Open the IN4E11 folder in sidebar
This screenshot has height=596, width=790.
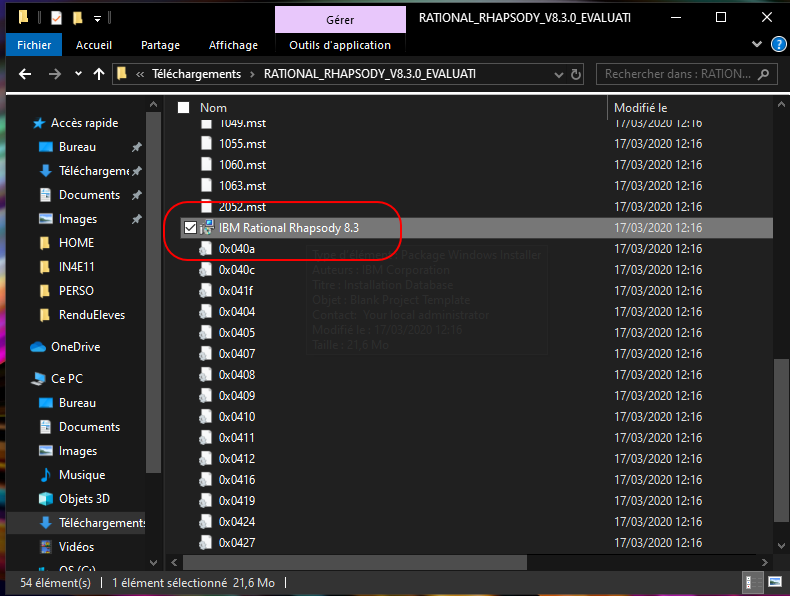76,267
